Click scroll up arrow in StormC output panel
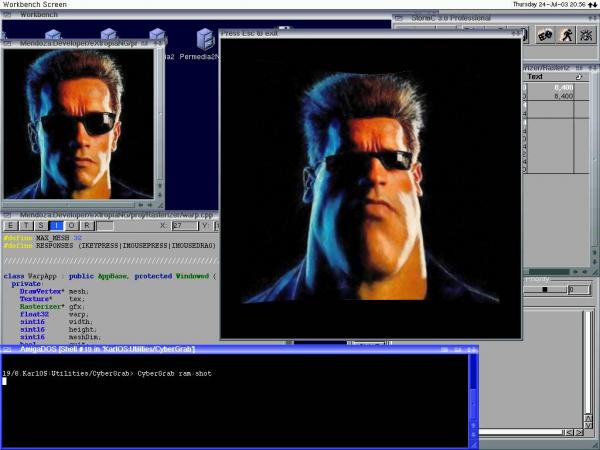Image resolution: width=600 pixels, height=450 pixels. [589, 418]
